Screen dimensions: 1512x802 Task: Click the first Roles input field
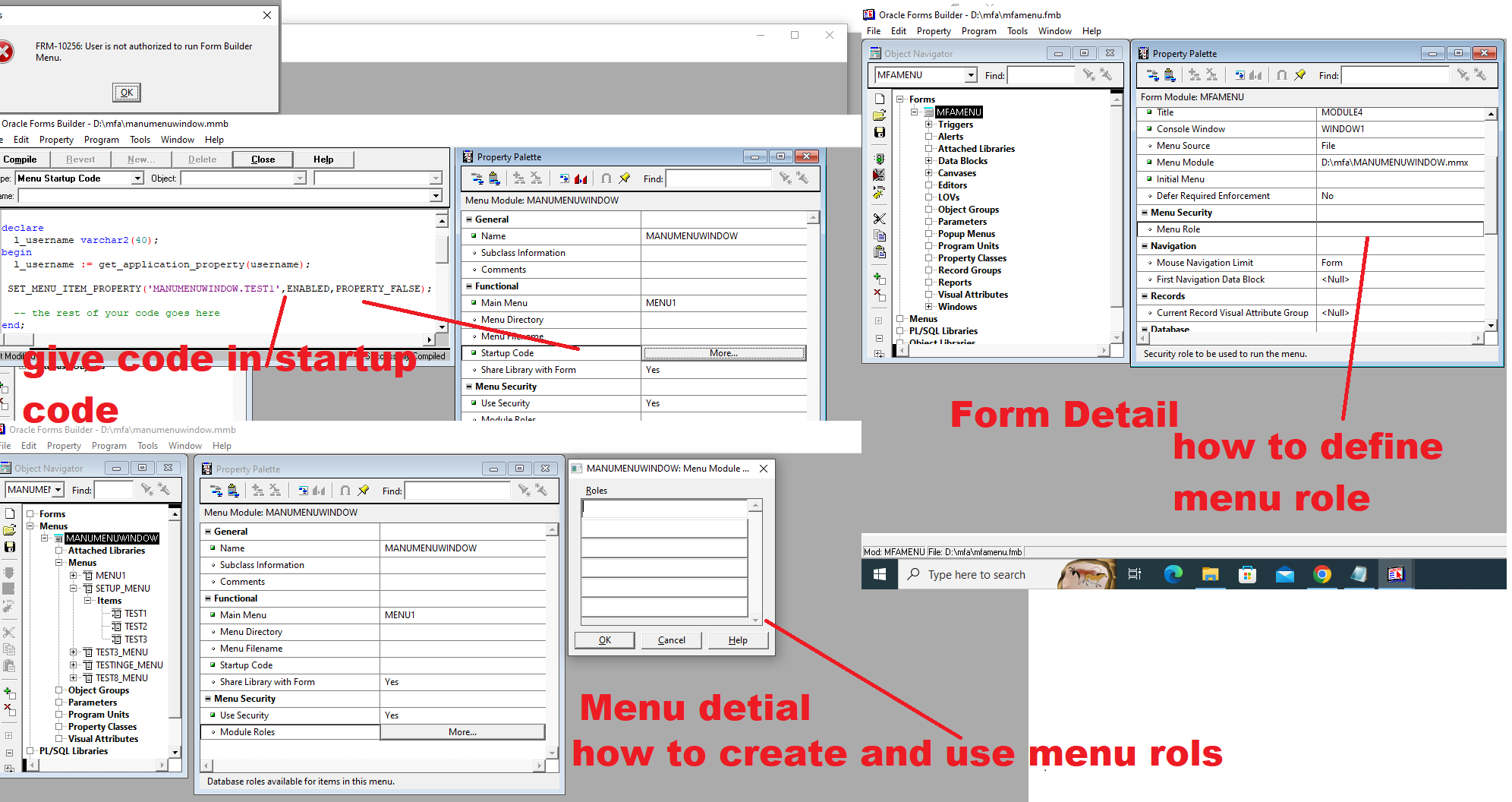click(x=664, y=509)
